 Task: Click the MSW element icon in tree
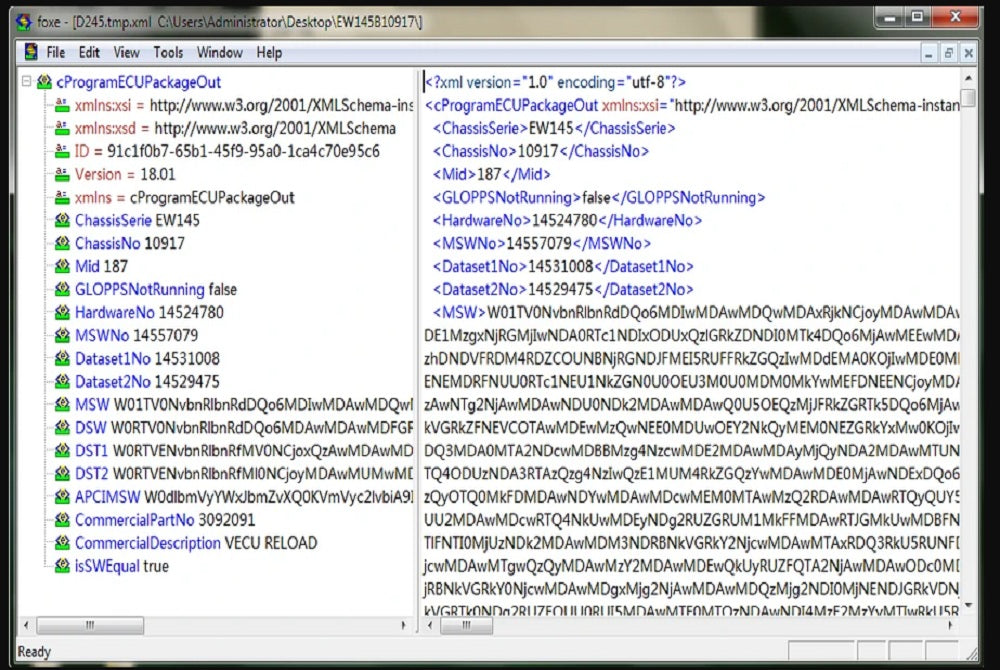[x=62, y=405]
